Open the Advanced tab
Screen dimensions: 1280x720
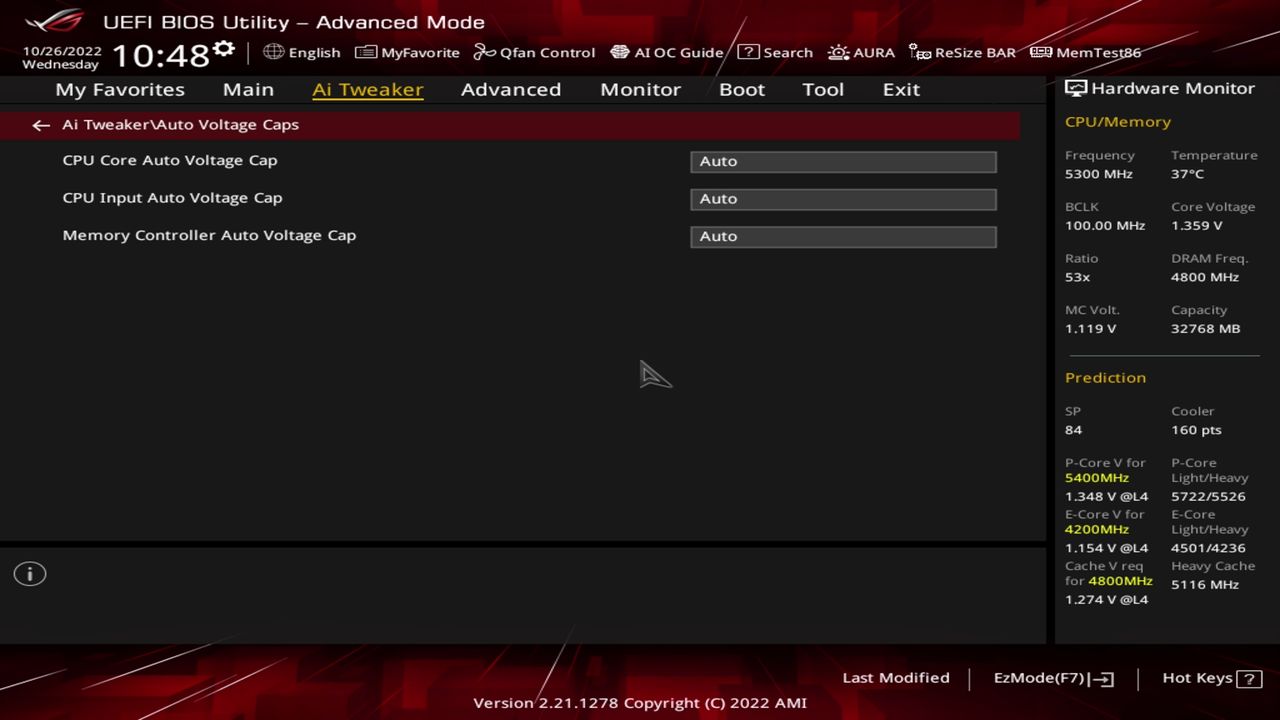(x=511, y=89)
